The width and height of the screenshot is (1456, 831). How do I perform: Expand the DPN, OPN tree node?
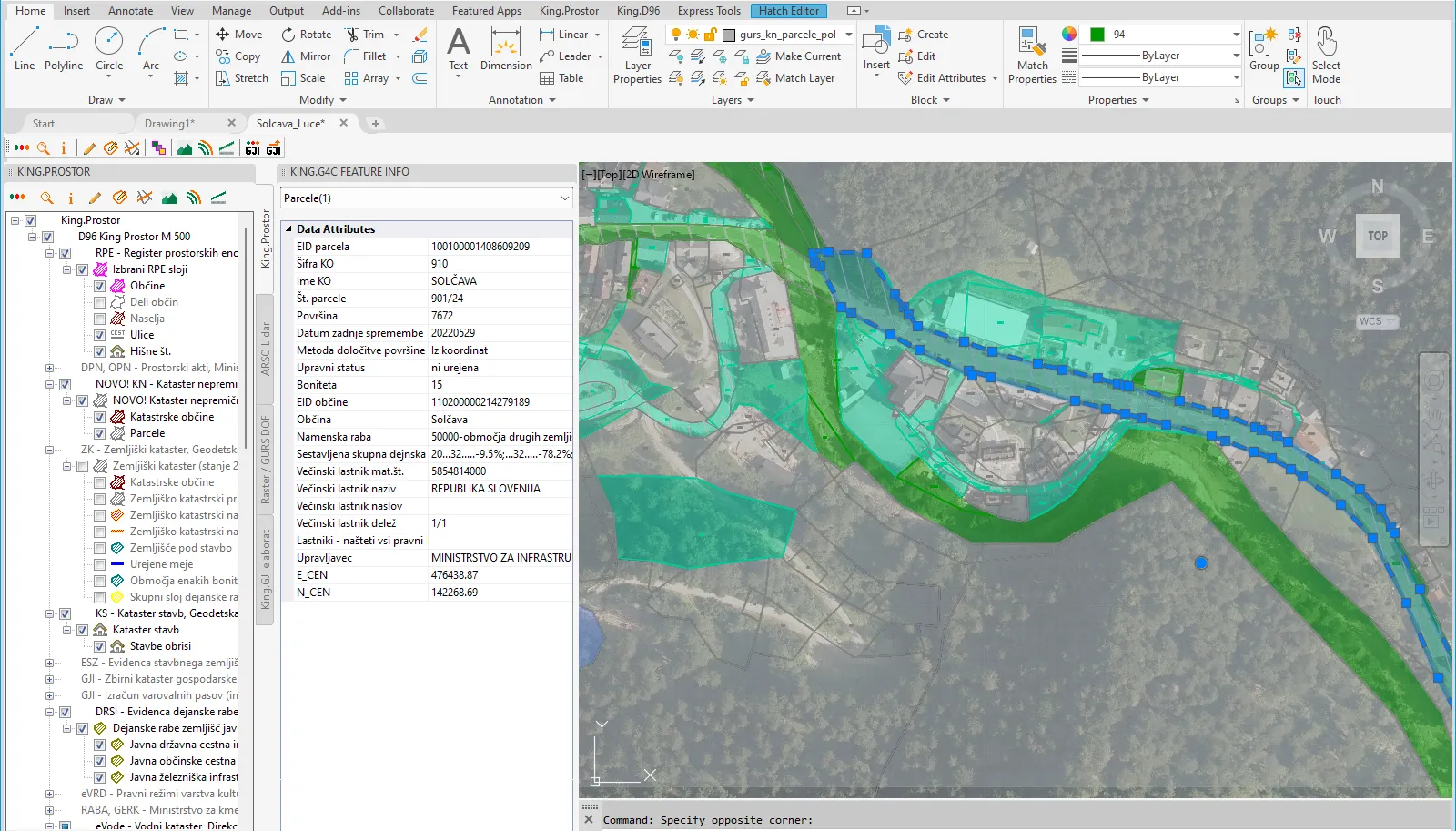(x=49, y=368)
